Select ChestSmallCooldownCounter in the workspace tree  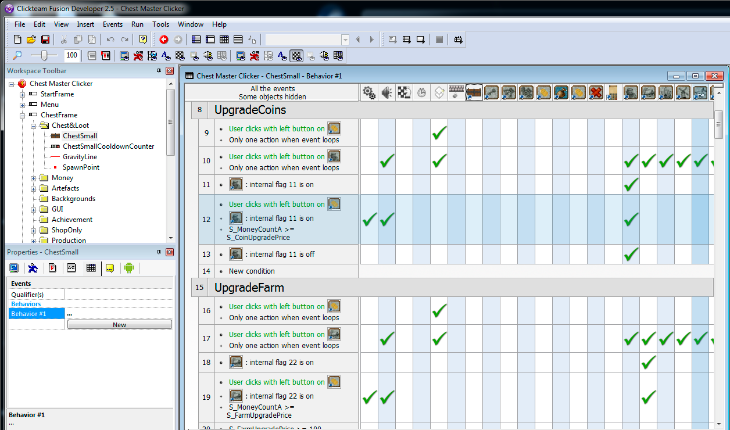coord(108,146)
